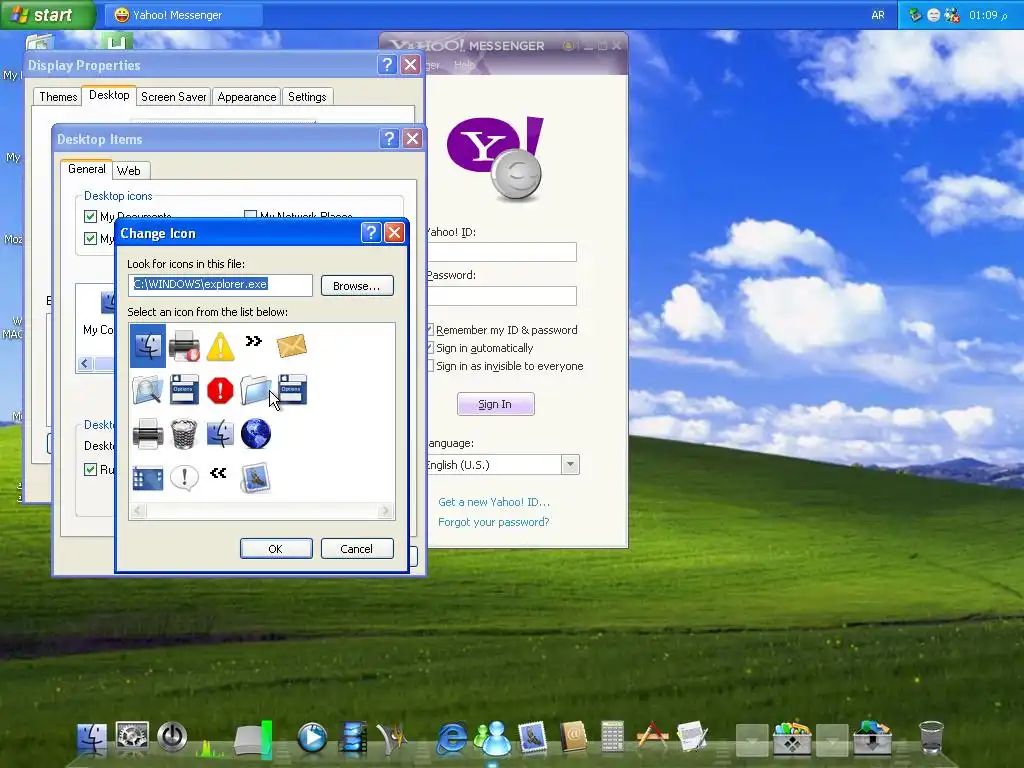Choose the plain printer icon in third row
The image size is (1024, 768).
[148, 434]
